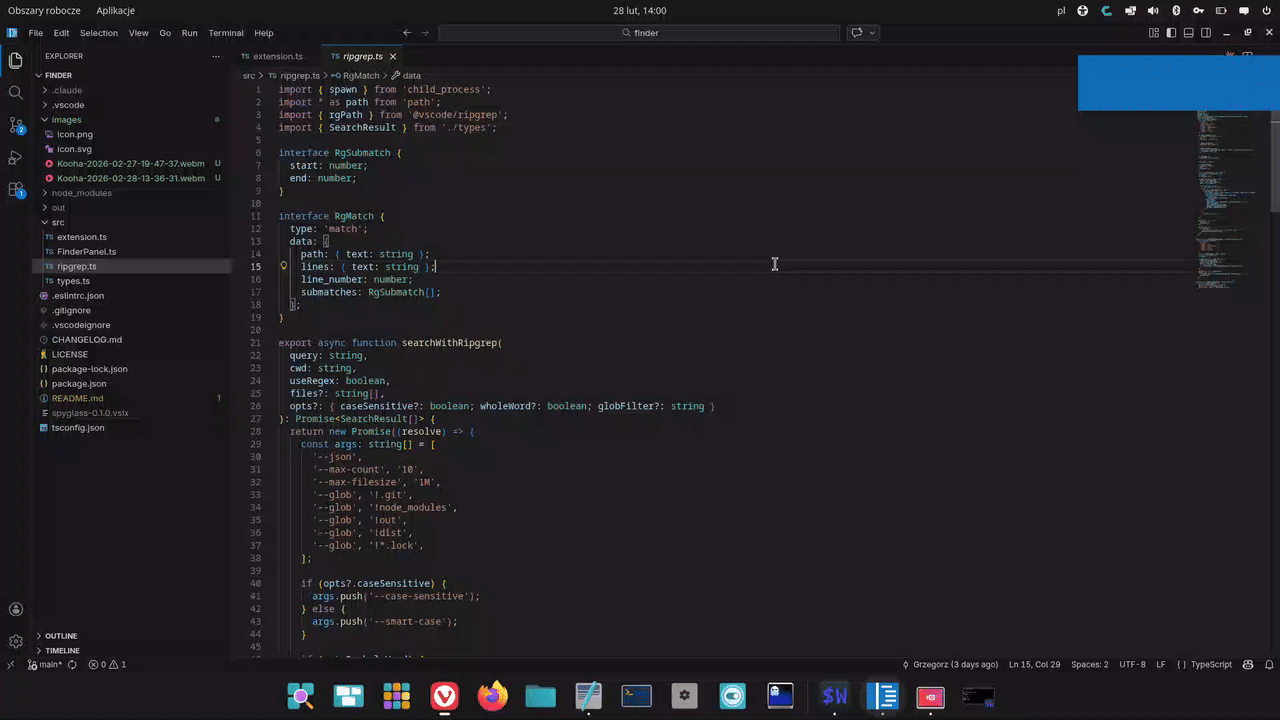1280x720 pixels.
Task: Open the Manage settings gear icon
Action: [15, 641]
